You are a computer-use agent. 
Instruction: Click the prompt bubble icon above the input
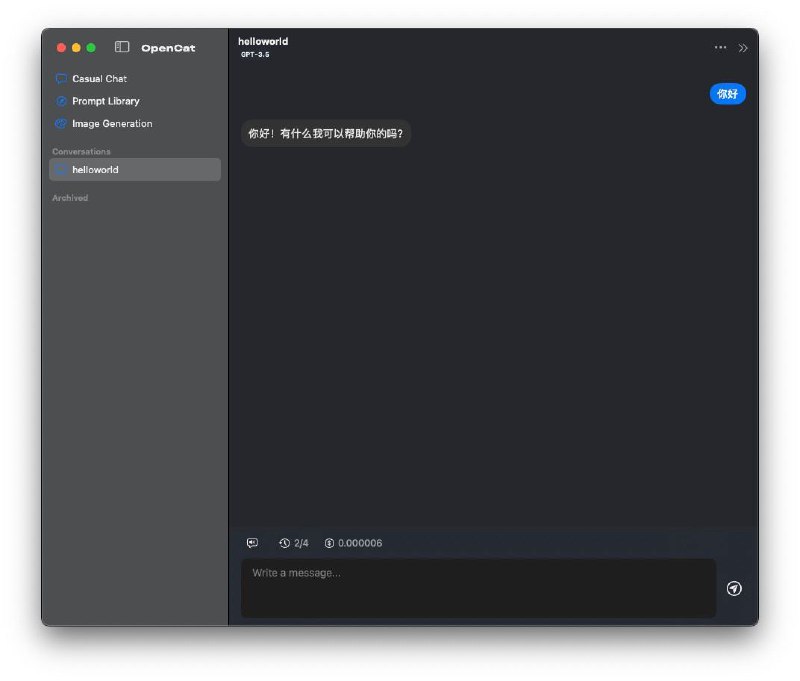[251, 543]
